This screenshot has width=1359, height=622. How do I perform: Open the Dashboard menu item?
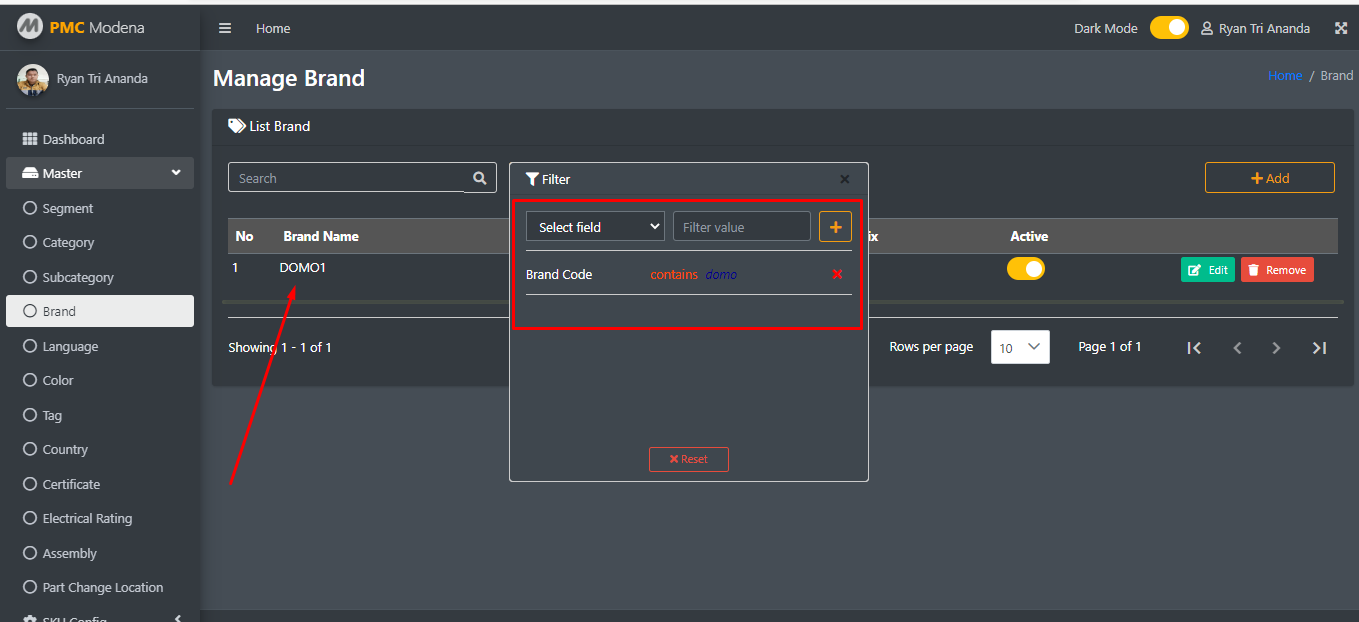(x=73, y=139)
